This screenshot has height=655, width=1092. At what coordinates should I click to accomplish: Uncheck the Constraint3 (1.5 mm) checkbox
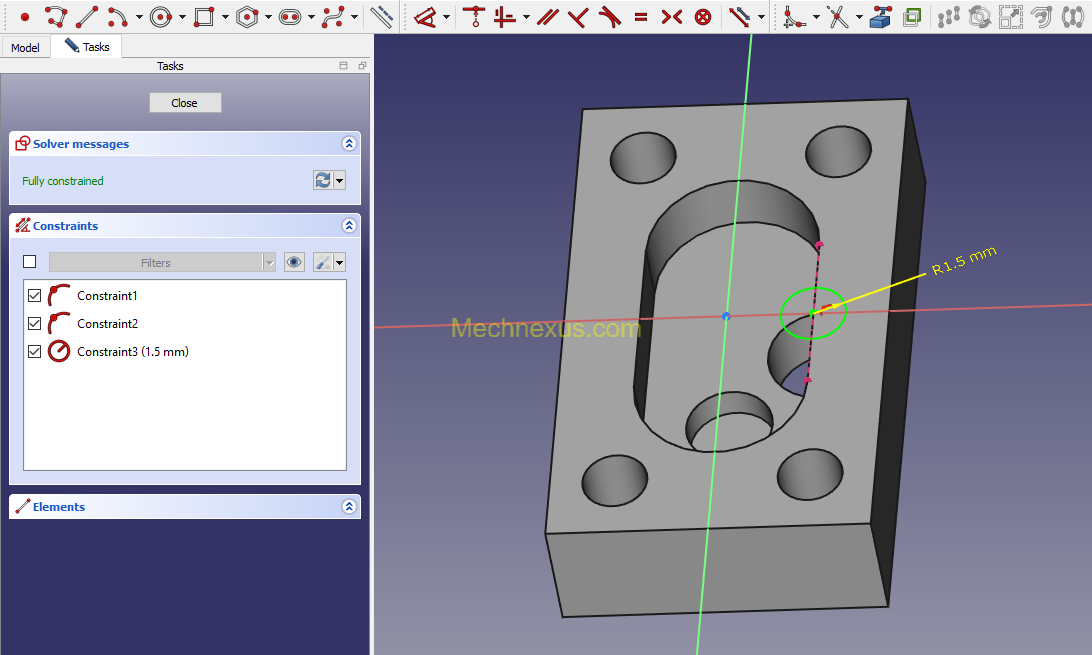[x=34, y=352]
